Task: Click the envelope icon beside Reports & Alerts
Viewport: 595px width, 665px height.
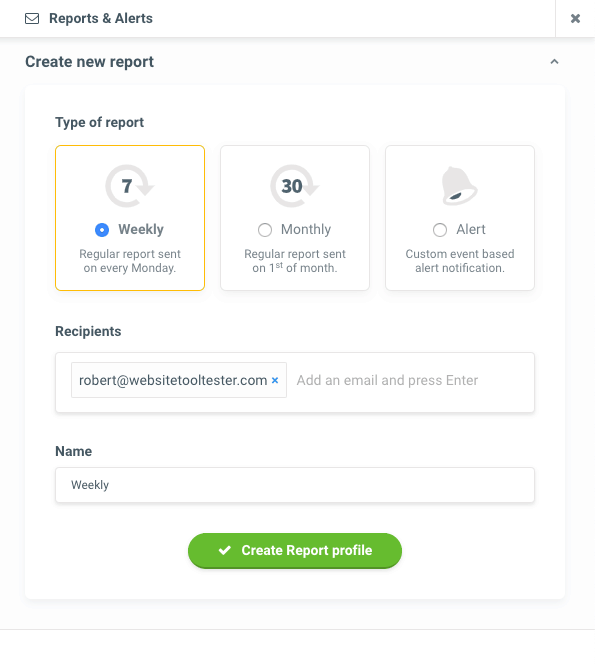Action: pyautogui.click(x=32, y=19)
